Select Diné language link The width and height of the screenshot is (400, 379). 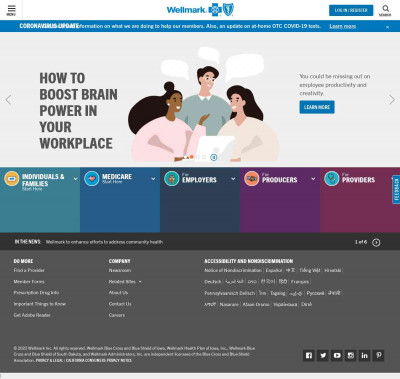307,304
